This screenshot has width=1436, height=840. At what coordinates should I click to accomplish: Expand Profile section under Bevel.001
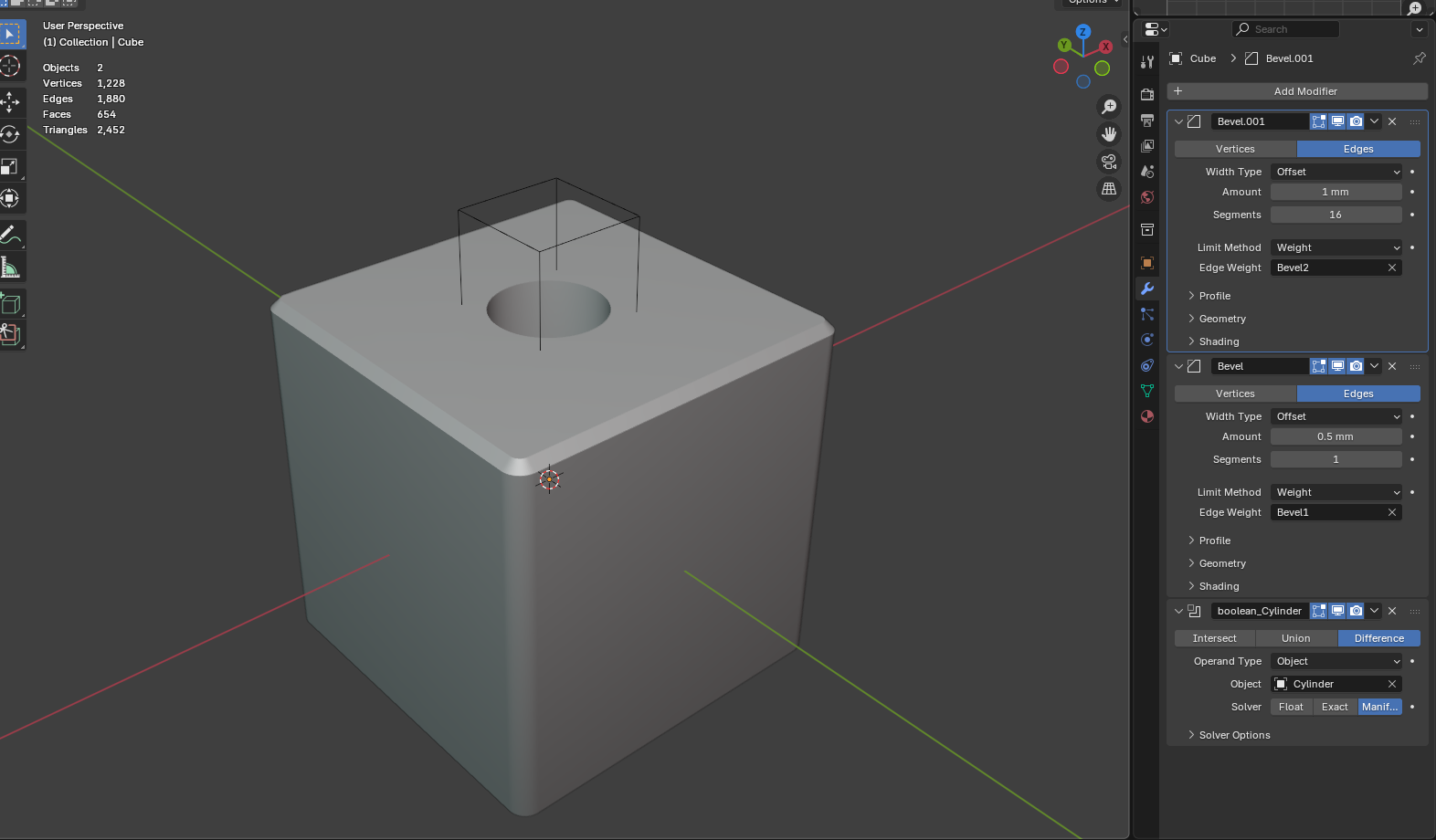click(x=1214, y=296)
